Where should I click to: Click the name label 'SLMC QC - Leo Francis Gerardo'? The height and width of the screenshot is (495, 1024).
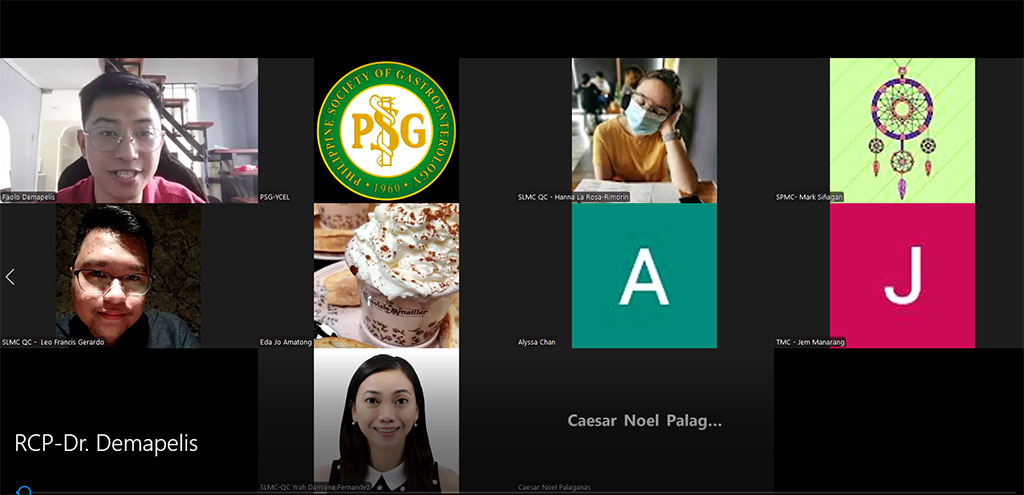click(x=54, y=342)
